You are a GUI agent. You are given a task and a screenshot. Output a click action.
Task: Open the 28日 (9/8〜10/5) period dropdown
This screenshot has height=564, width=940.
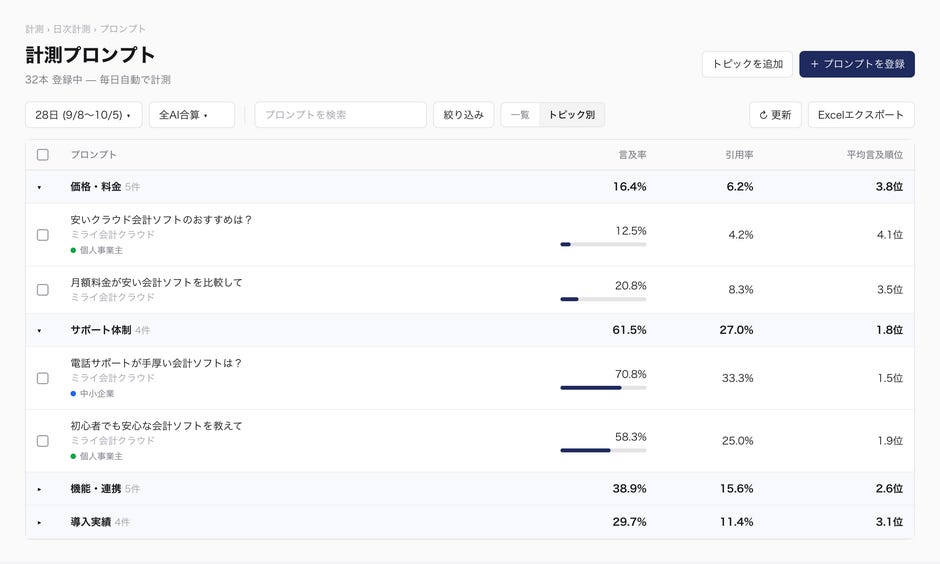[x=83, y=114]
